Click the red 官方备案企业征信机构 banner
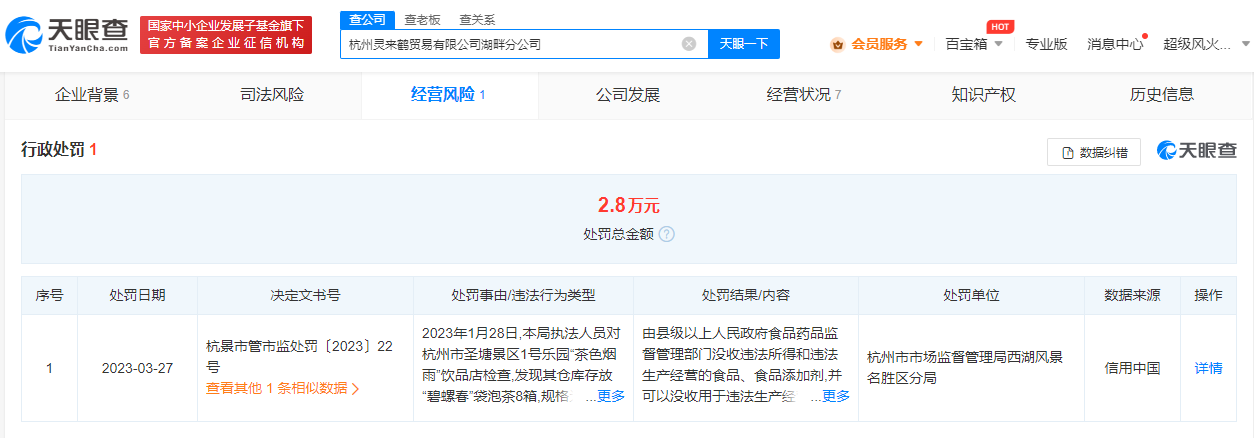The image size is (1254, 438). pos(226,35)
